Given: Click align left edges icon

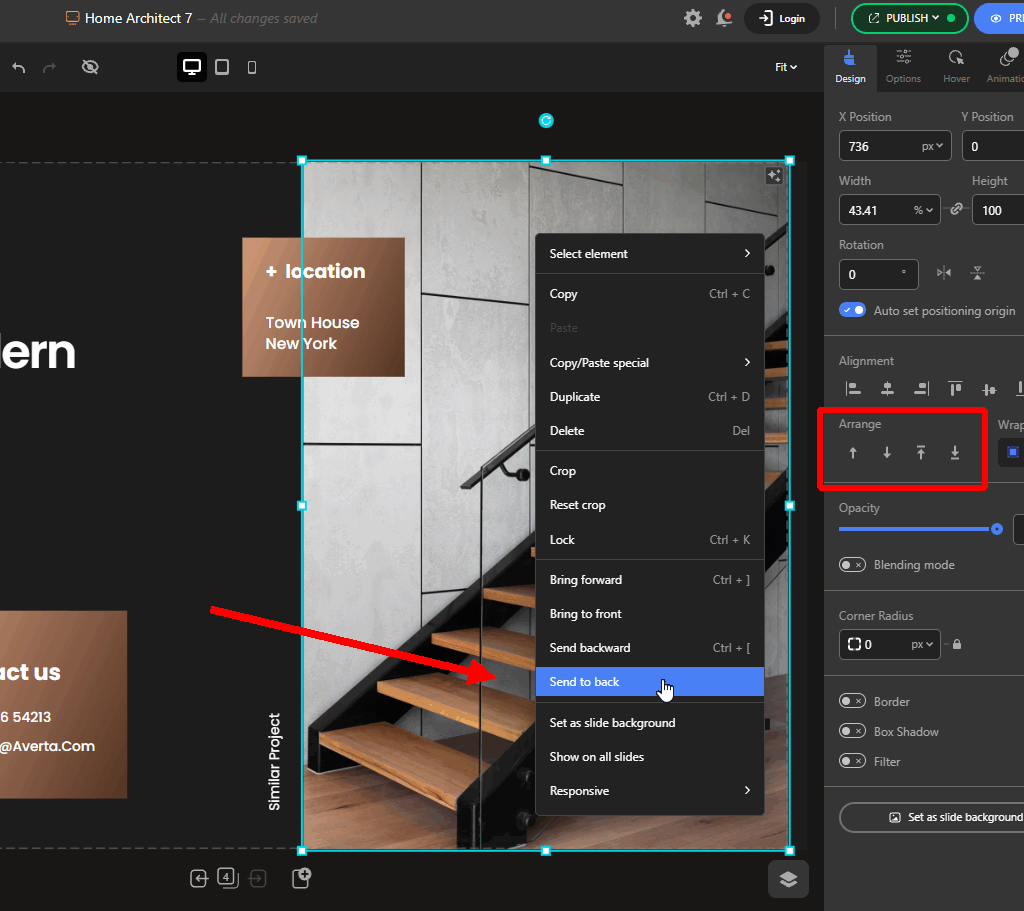Looking at the screenshot, I should click(853, 389).
